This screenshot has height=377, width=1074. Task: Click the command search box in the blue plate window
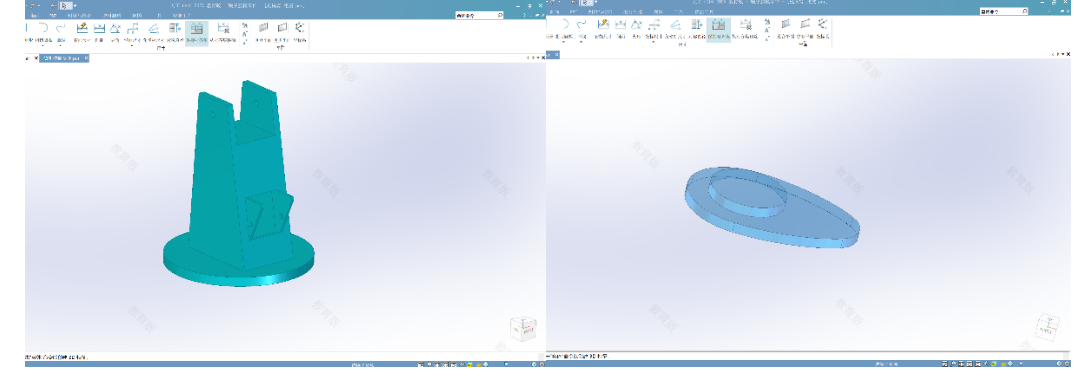coord(1003,12)
